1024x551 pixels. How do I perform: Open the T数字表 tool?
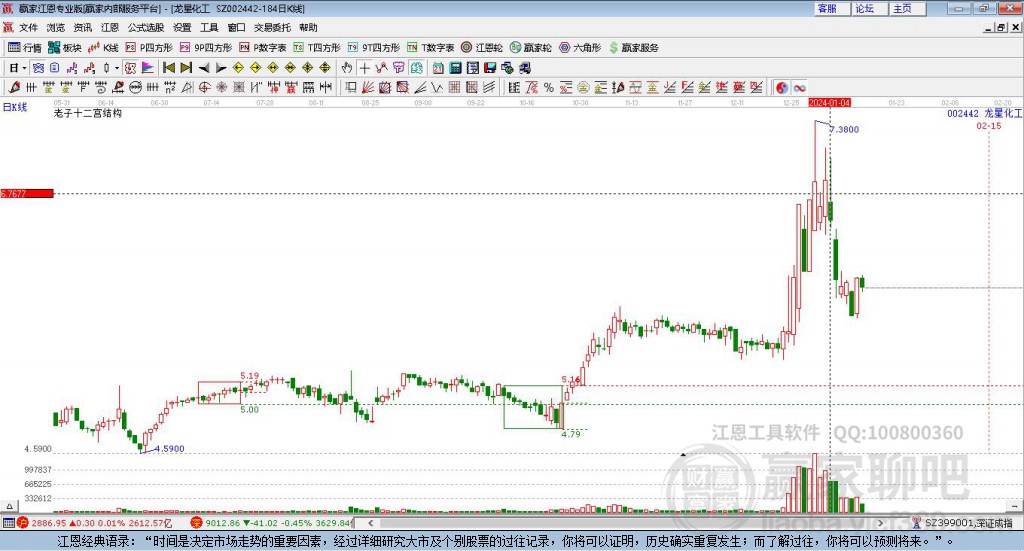tap(430, 48)
